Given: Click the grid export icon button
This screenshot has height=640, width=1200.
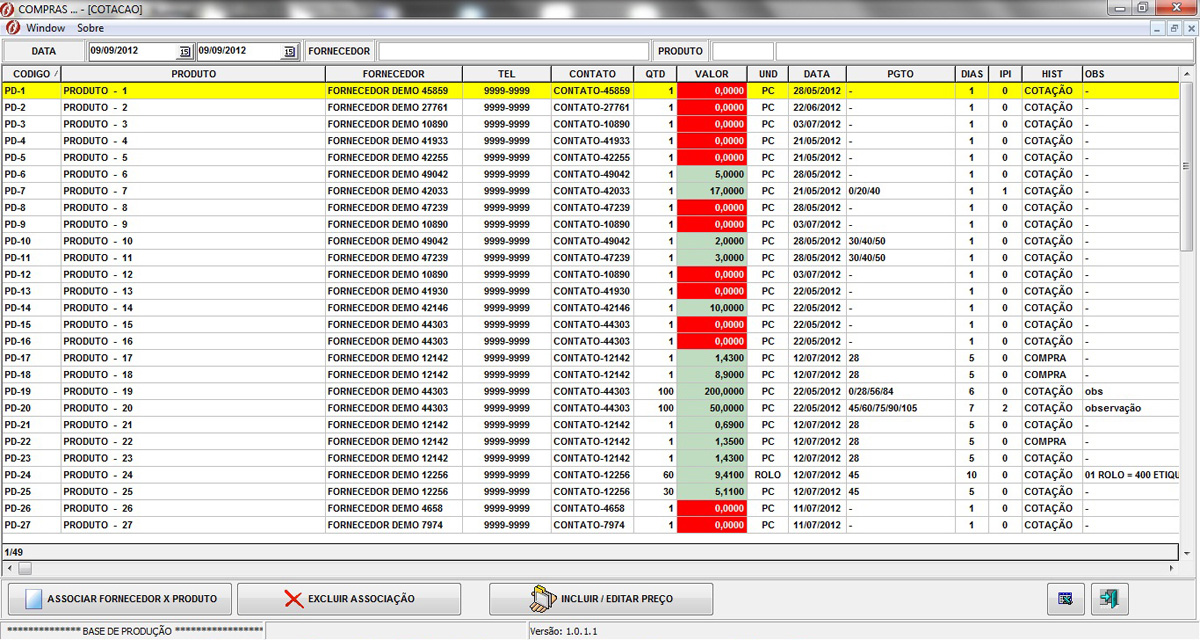Looking at the screenshot, I should pos(1064,599).
